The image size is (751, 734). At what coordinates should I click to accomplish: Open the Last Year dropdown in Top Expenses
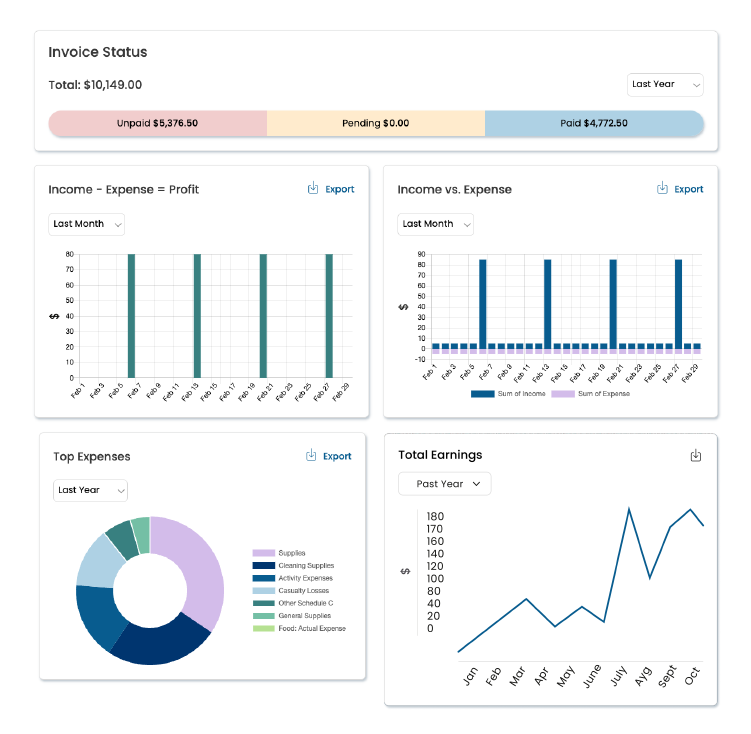[90, 490]
